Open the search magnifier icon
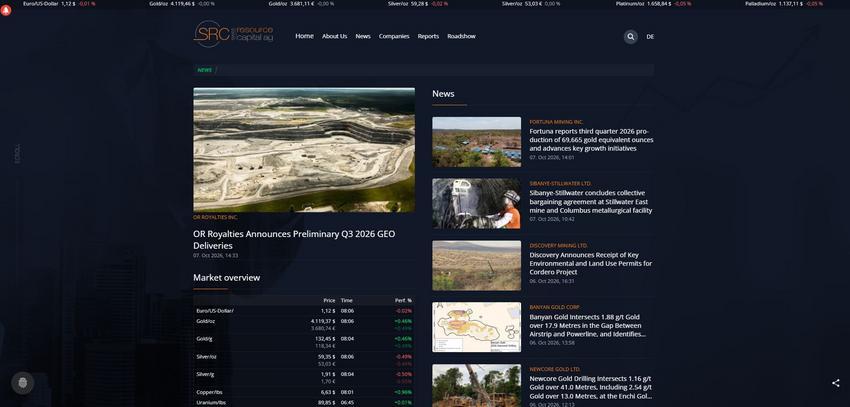This screenshot has height=407, width=850. pos(630,37)
